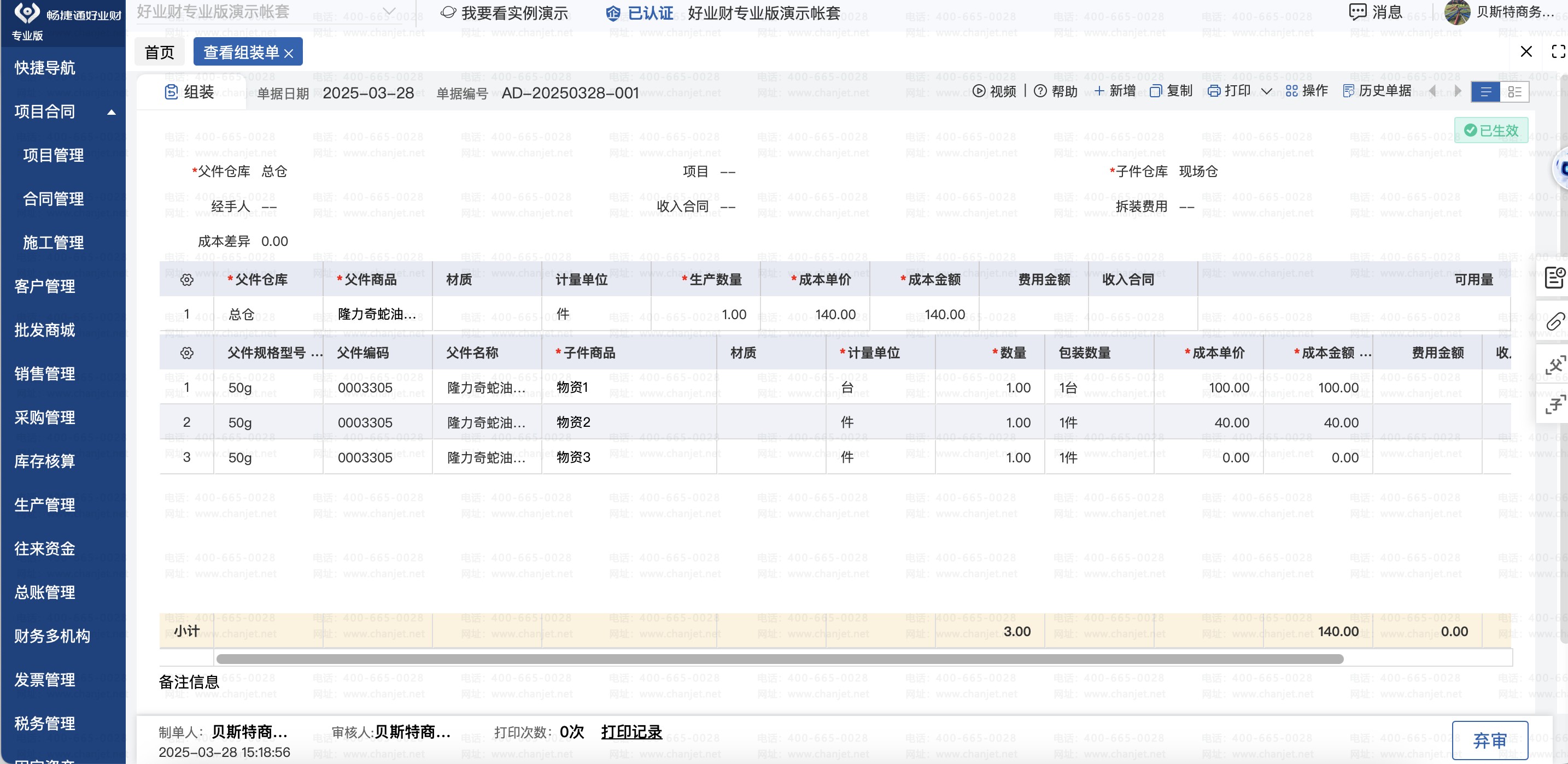This screenshot has width=1568, height=764.
Task: Open 发票管理 sidebar menu
Action: click(x=44, y=680)
